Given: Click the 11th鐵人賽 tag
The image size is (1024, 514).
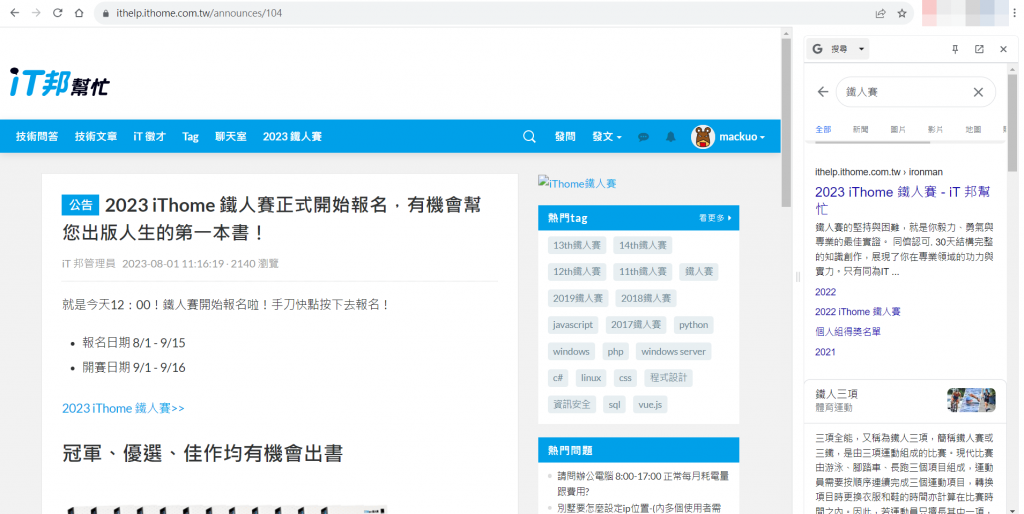Looking at the screenshot, I should tap(643, 271).
